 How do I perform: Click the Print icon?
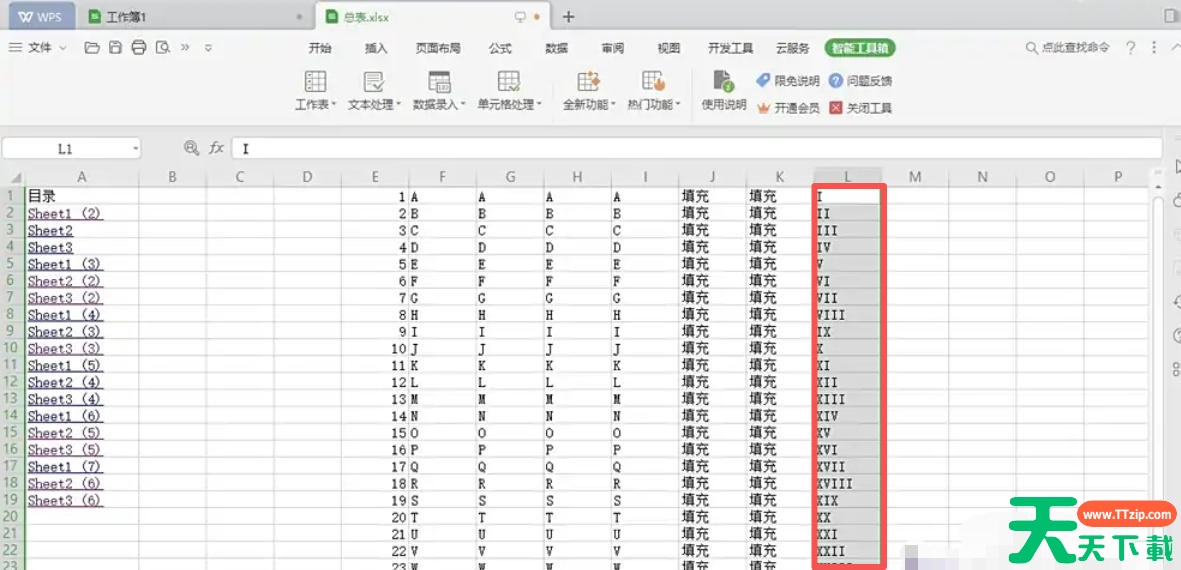[139, 47]
